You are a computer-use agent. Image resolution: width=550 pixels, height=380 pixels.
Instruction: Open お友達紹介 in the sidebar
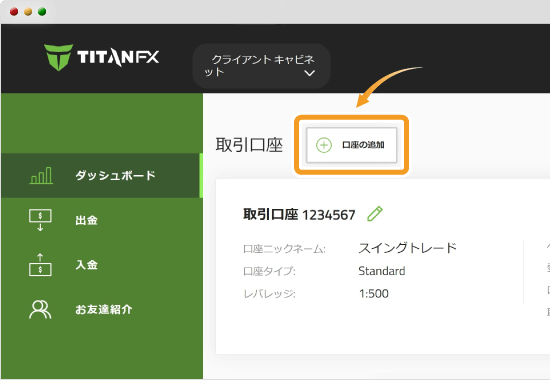click(x=102, y=309)
